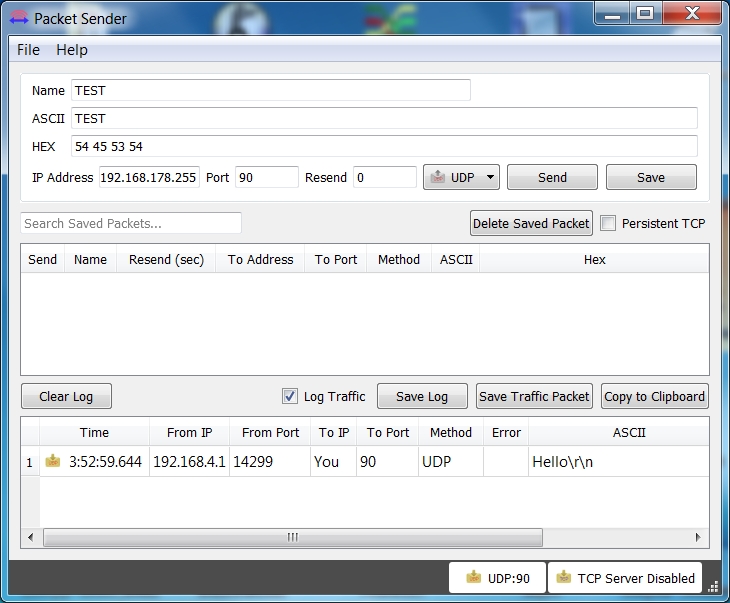The width and height of the screenshot is (730, 603).
Task: Click the To Port header in saved packets
Action: (336, 259)
